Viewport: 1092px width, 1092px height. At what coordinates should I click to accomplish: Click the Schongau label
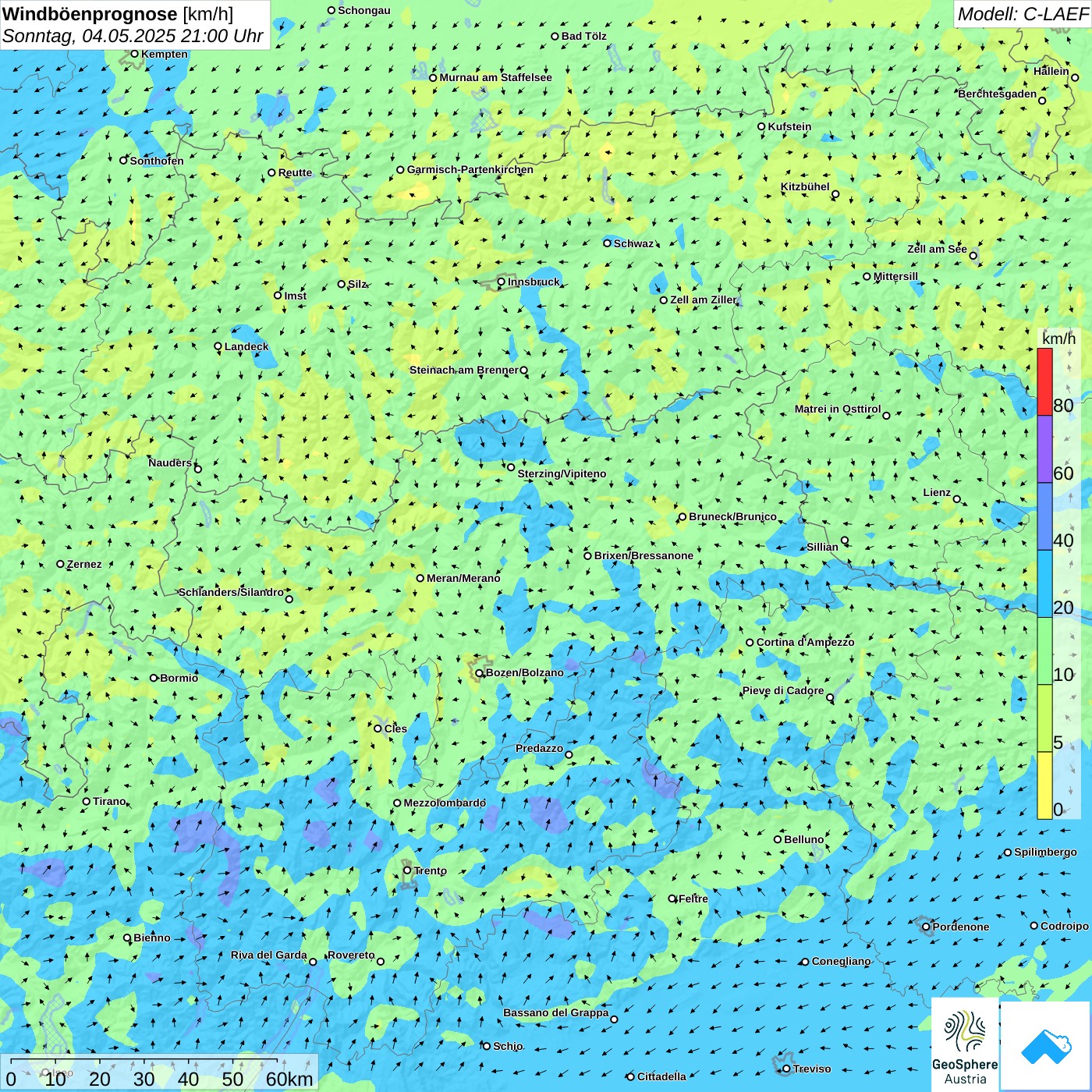click(x=363, y=10)
